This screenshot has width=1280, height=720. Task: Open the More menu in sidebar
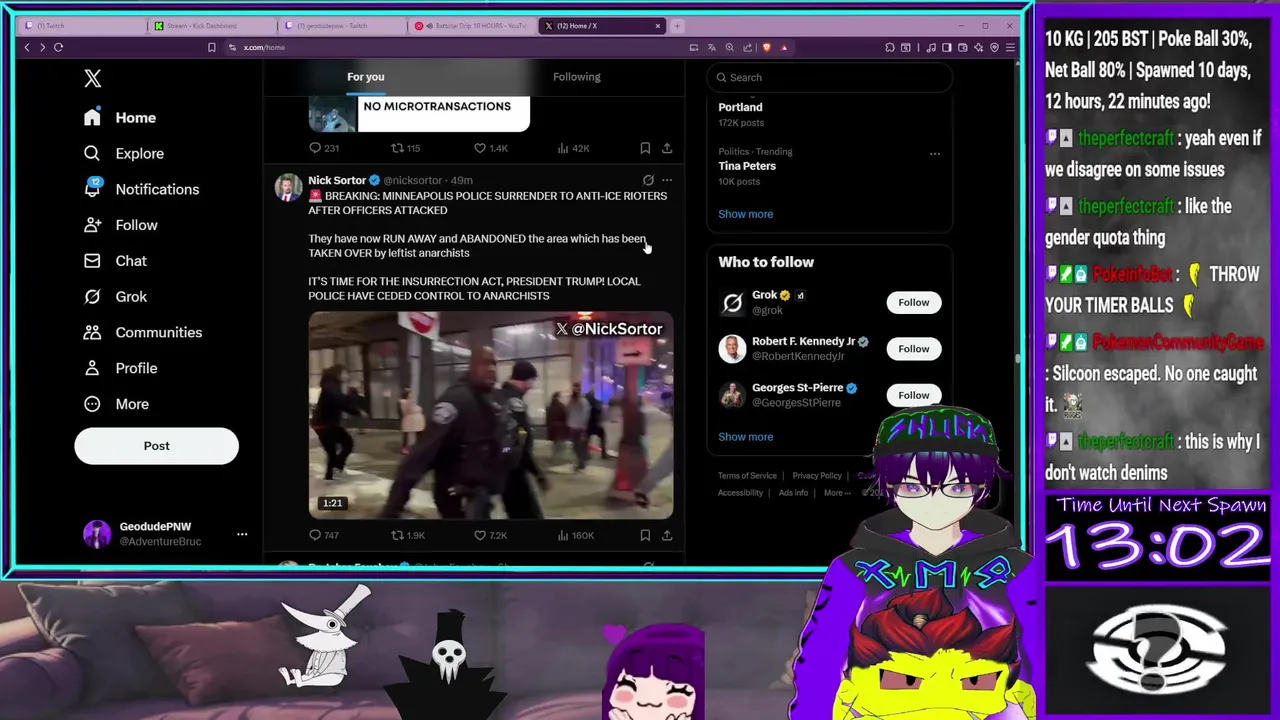coord(116,404)
